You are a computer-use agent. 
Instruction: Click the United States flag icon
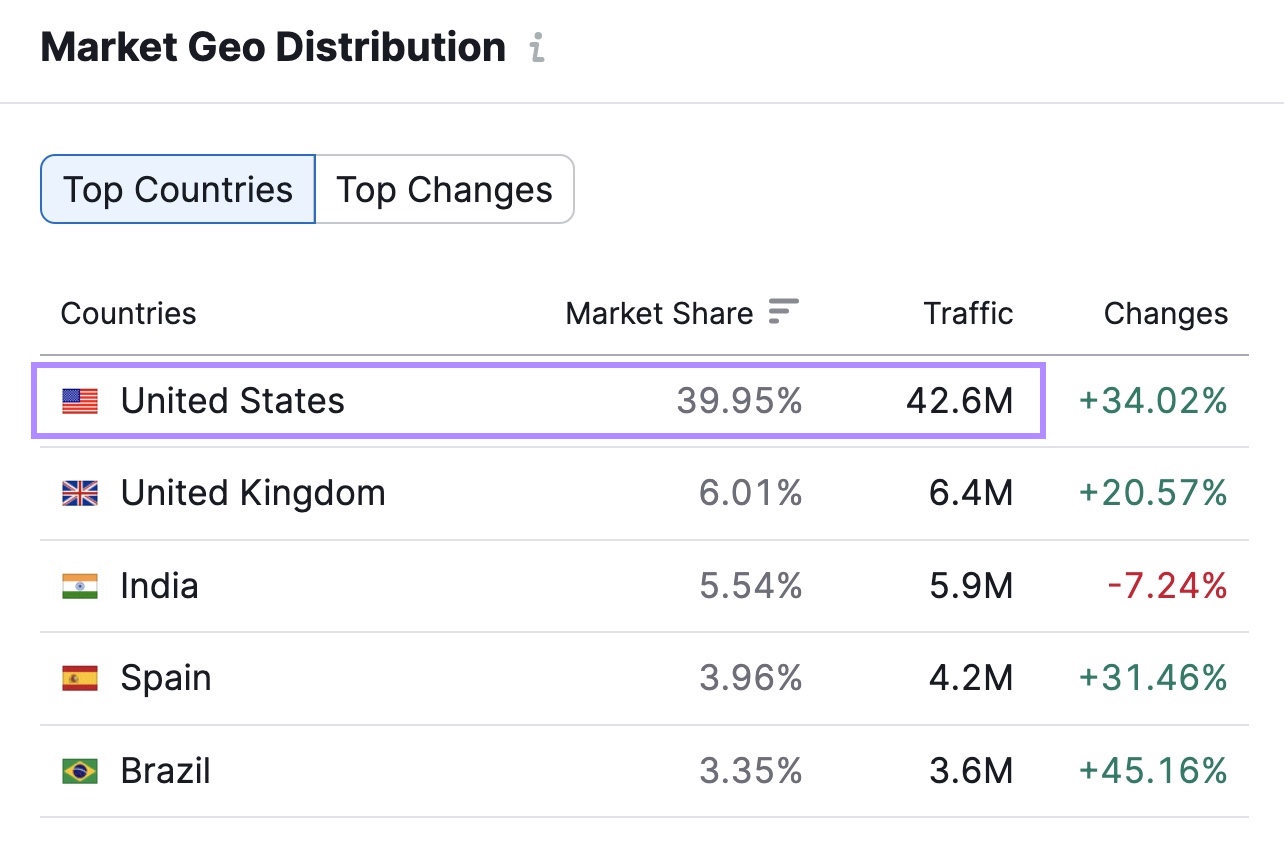[80, 402]
